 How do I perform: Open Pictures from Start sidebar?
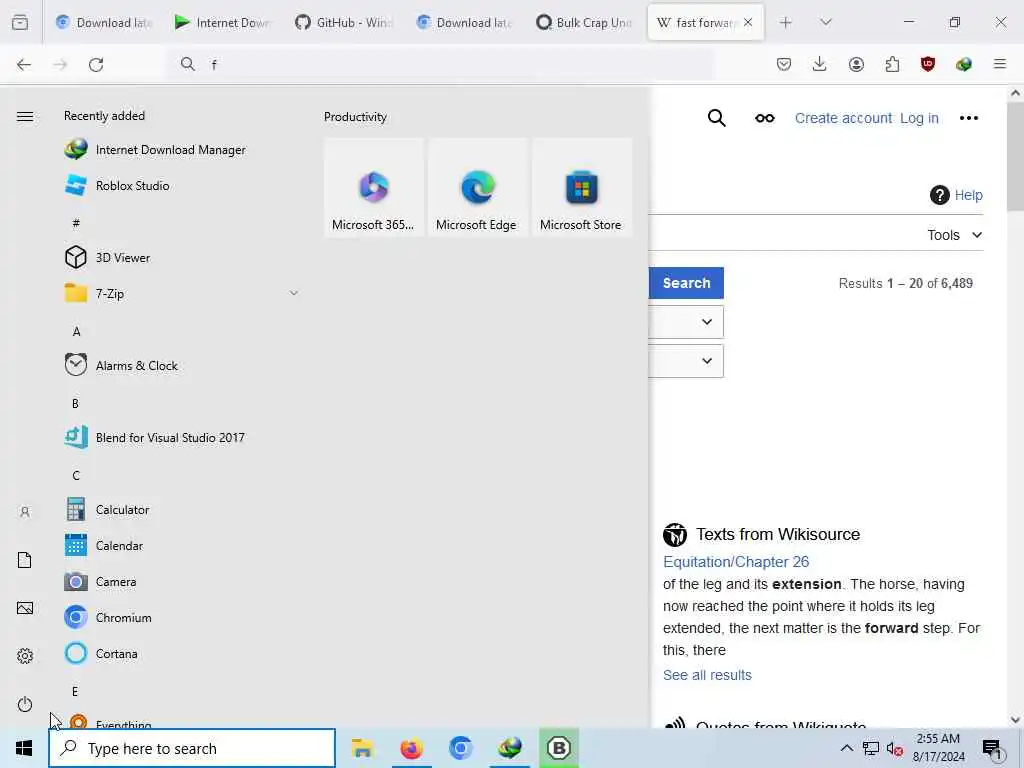(x=25, y=608)
